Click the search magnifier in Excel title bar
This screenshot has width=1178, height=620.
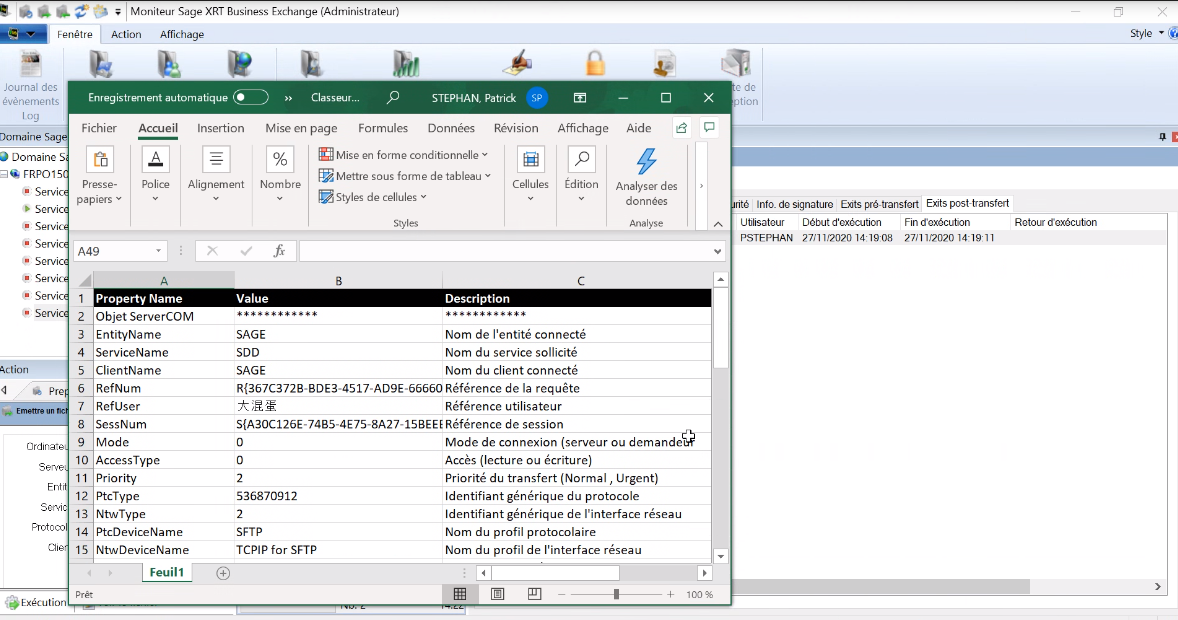click(393, 98)
